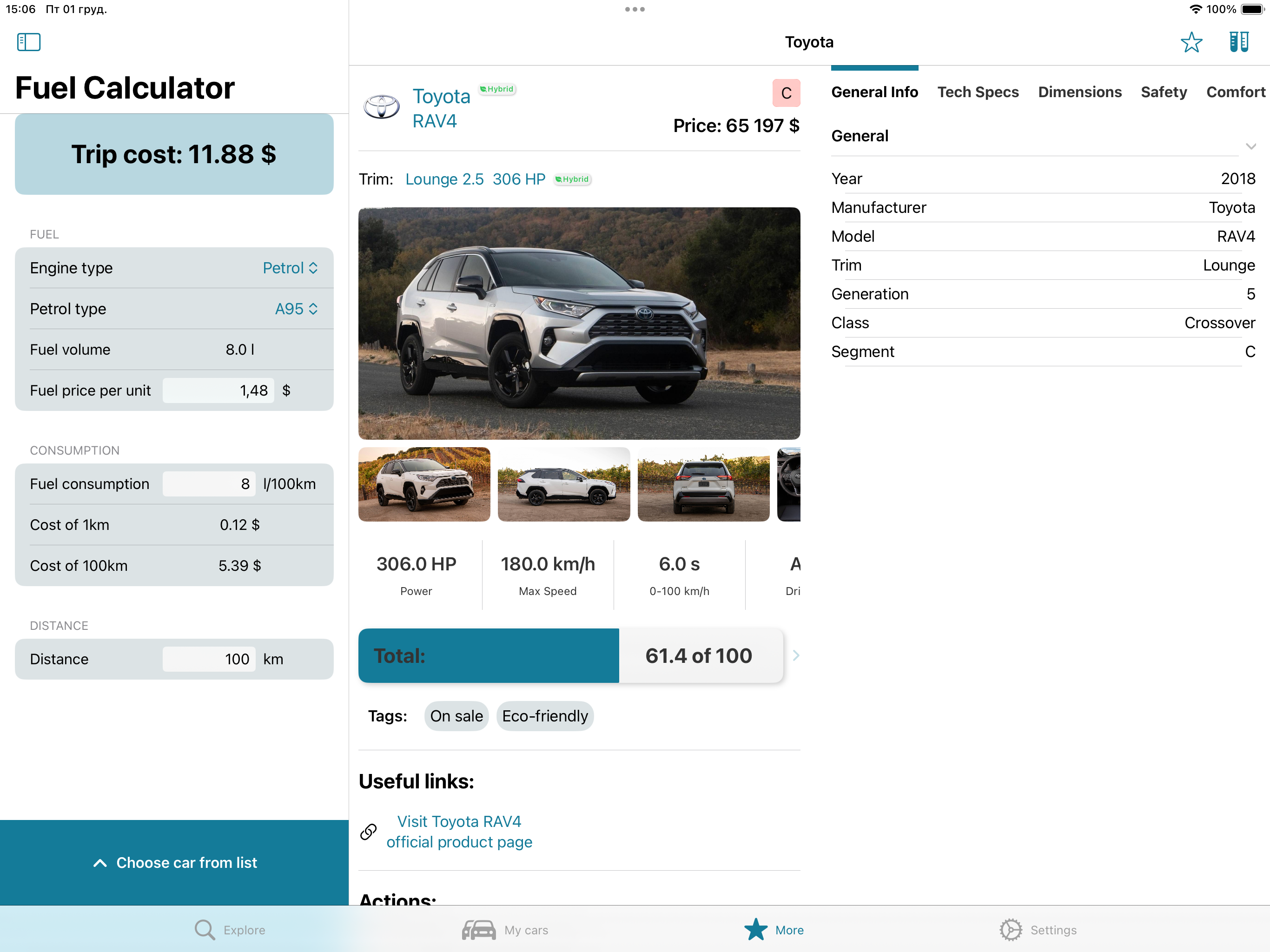Tap the Segment C row

1043,351
